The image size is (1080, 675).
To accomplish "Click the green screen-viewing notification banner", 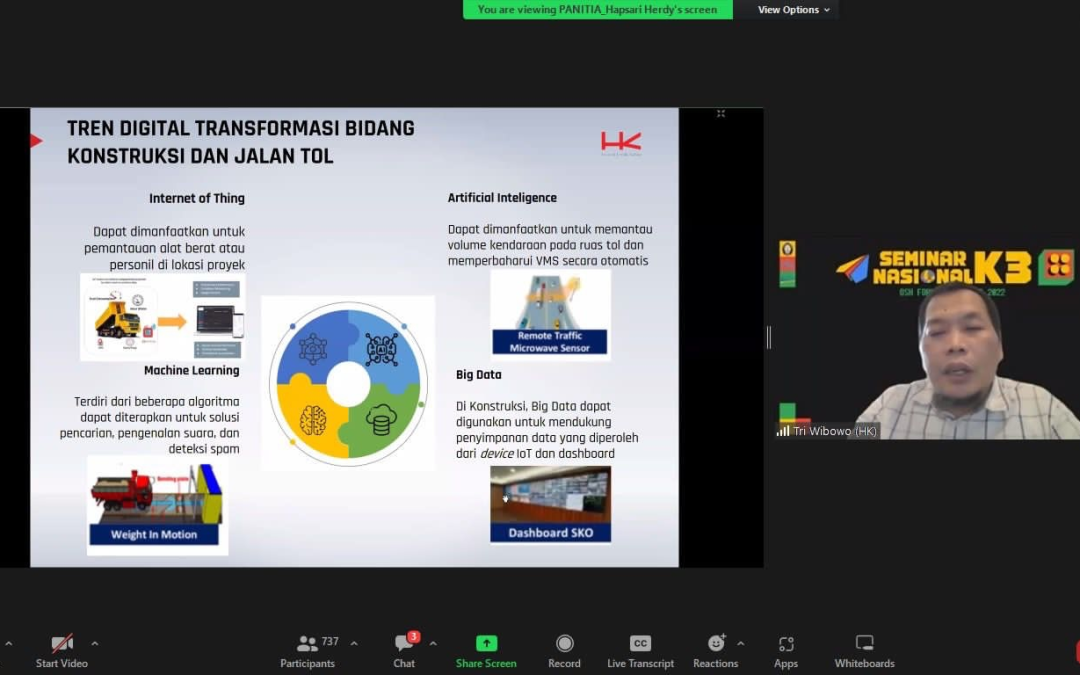I will pyautogui.click(x=597, y=10).
